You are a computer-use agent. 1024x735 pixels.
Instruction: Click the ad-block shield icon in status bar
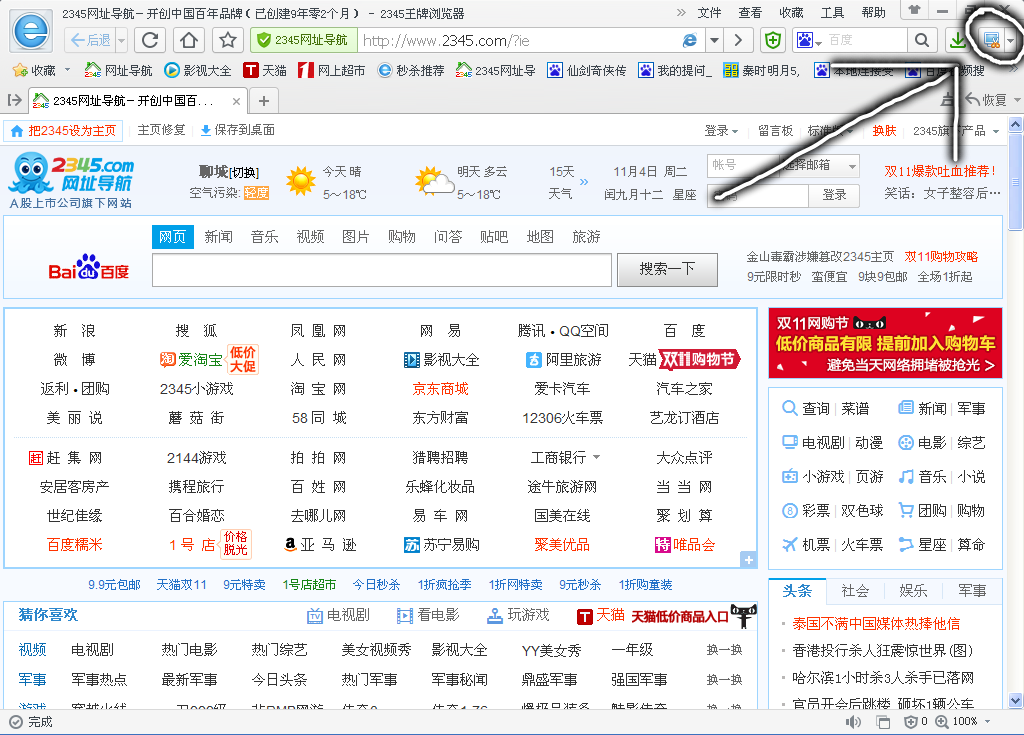911,721
